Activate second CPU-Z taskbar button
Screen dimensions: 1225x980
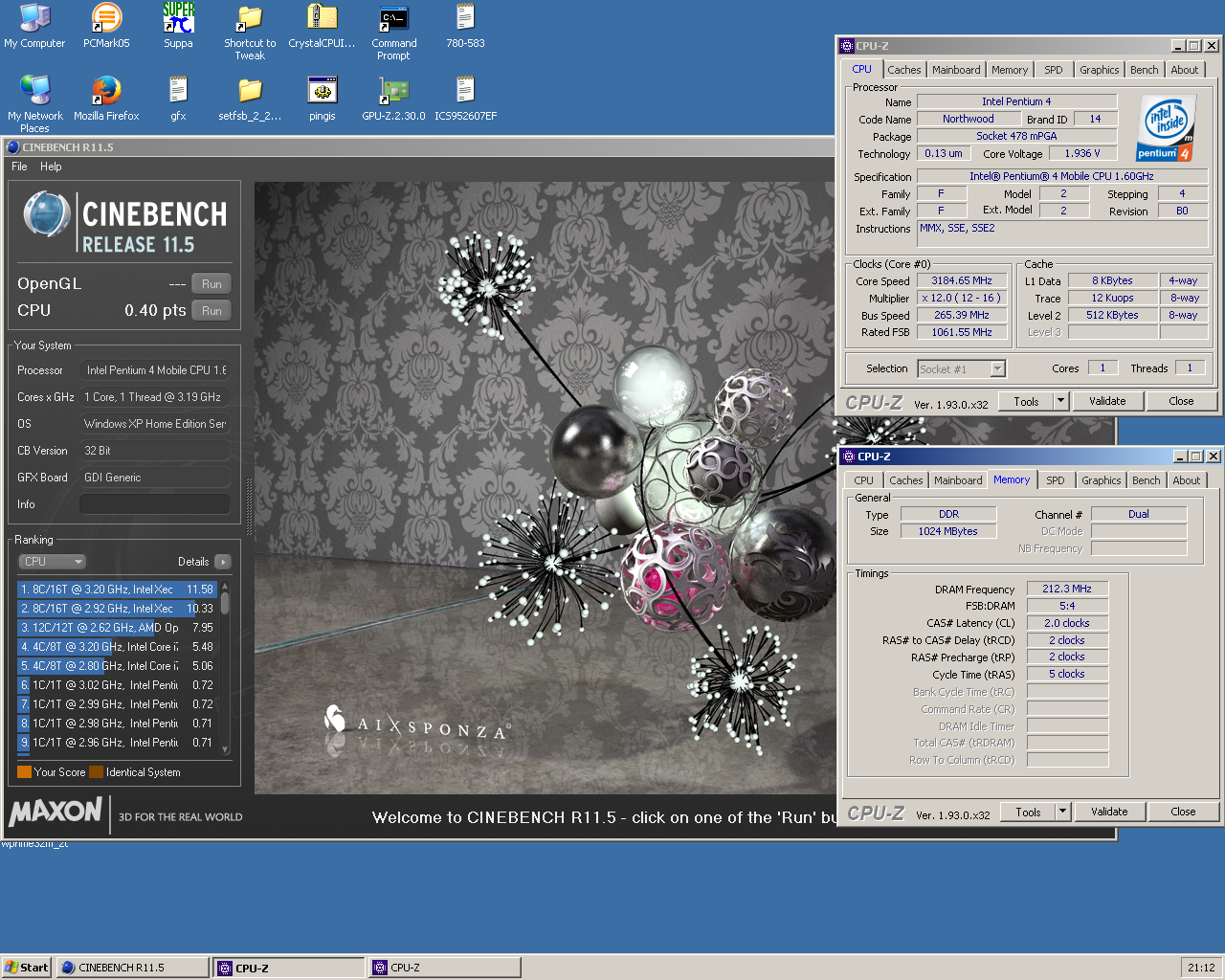pos(445,968)
